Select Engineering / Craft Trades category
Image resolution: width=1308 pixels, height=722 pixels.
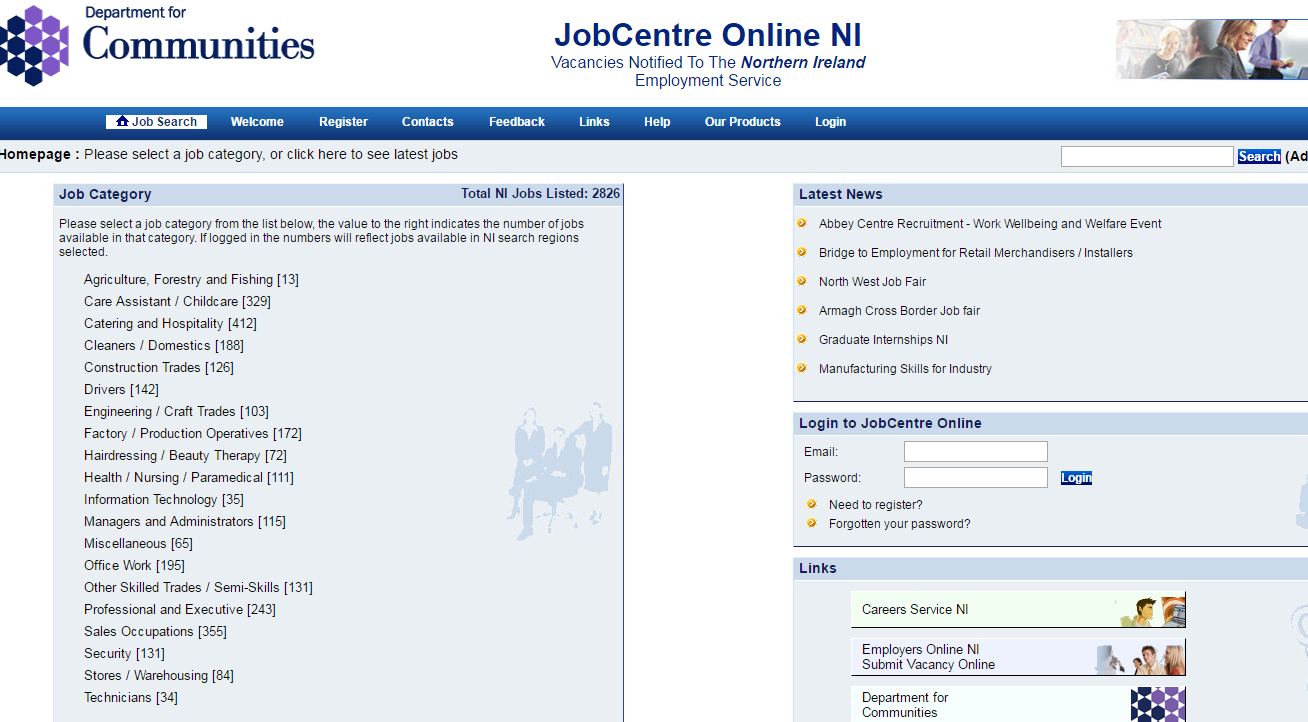(x=176, y=411)
